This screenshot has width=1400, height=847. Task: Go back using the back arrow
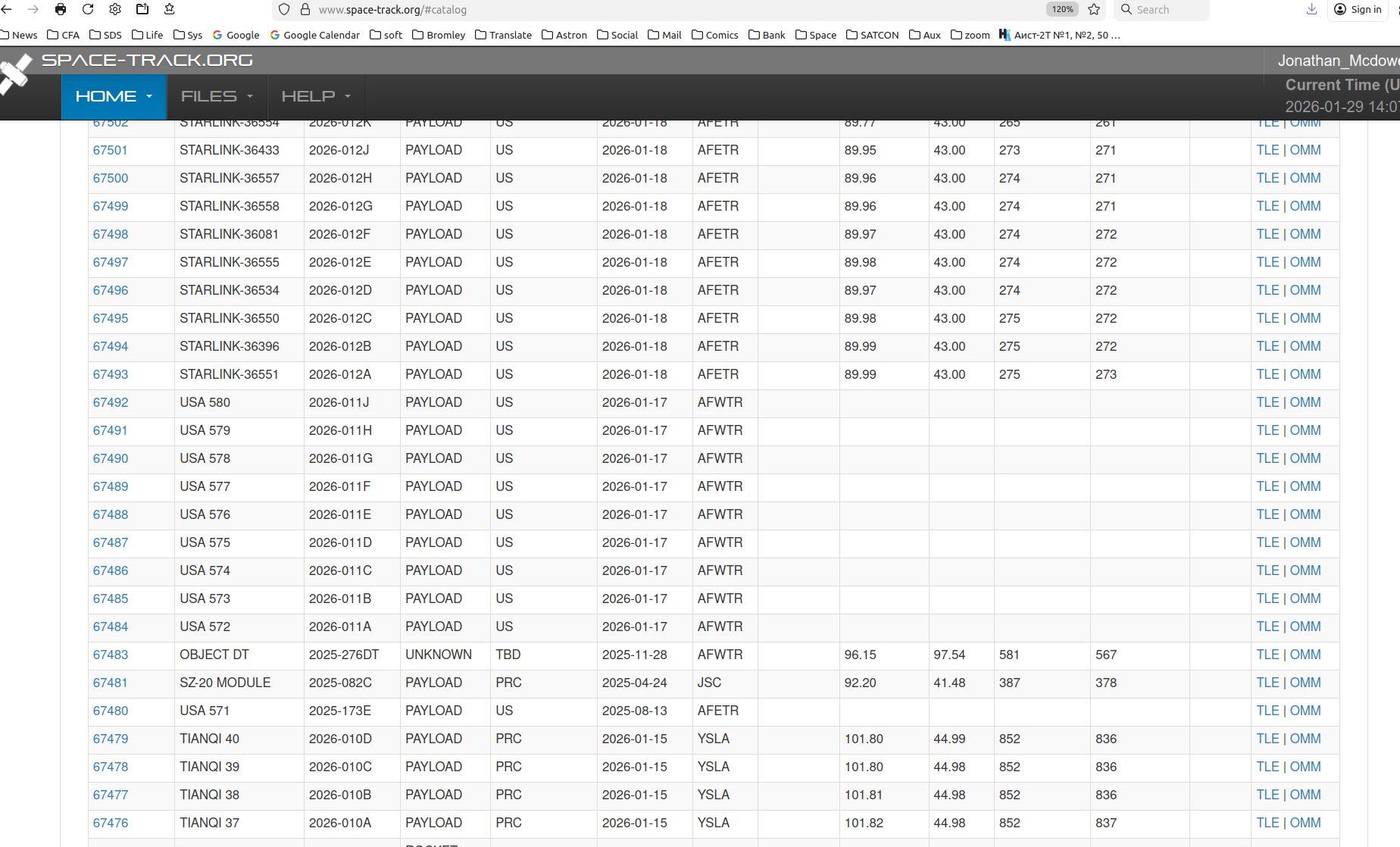pos(7,9)
